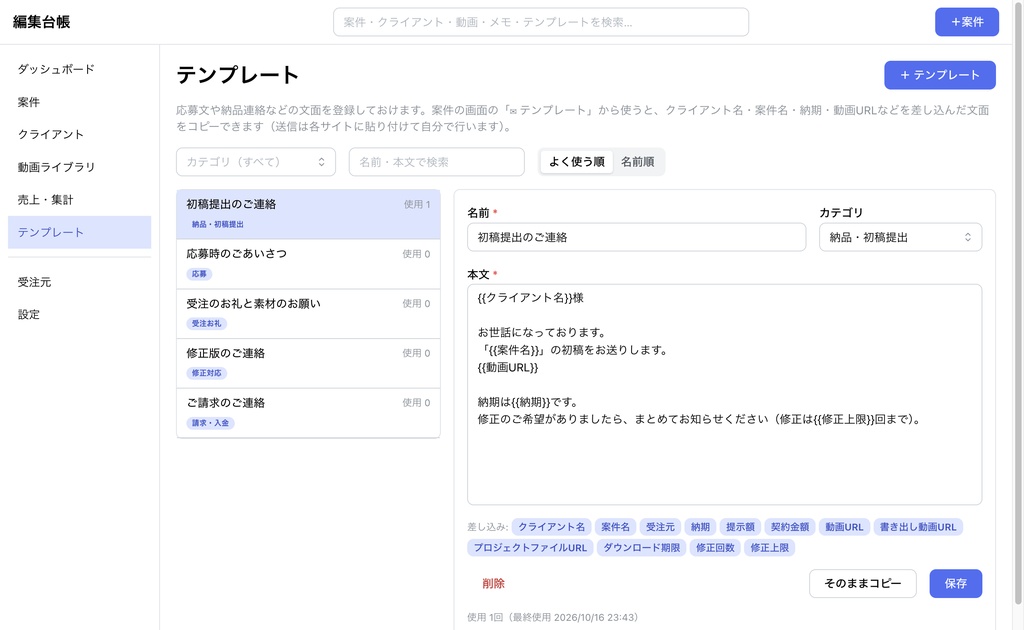Click inside the 本文 text area
This screenshot has width=1024, height=630.
[724, 394]
